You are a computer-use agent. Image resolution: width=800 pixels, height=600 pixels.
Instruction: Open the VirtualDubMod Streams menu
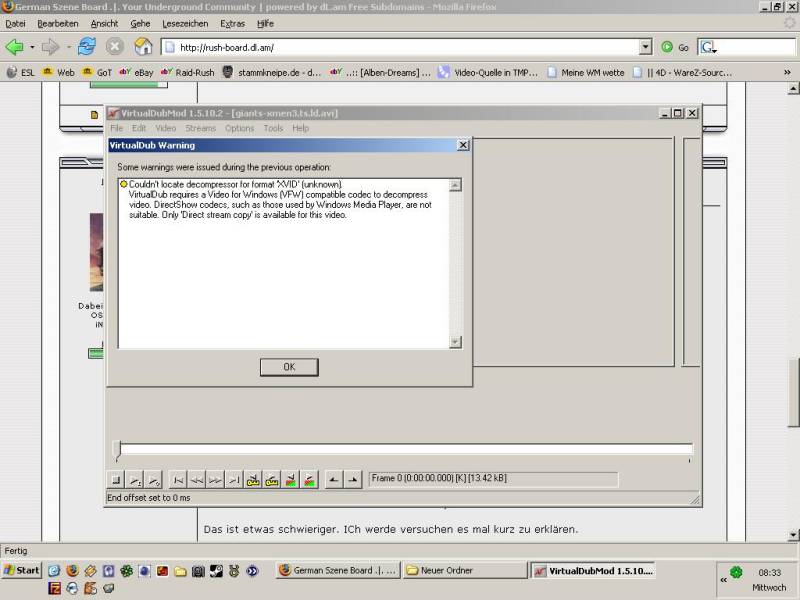click(201, 128)
